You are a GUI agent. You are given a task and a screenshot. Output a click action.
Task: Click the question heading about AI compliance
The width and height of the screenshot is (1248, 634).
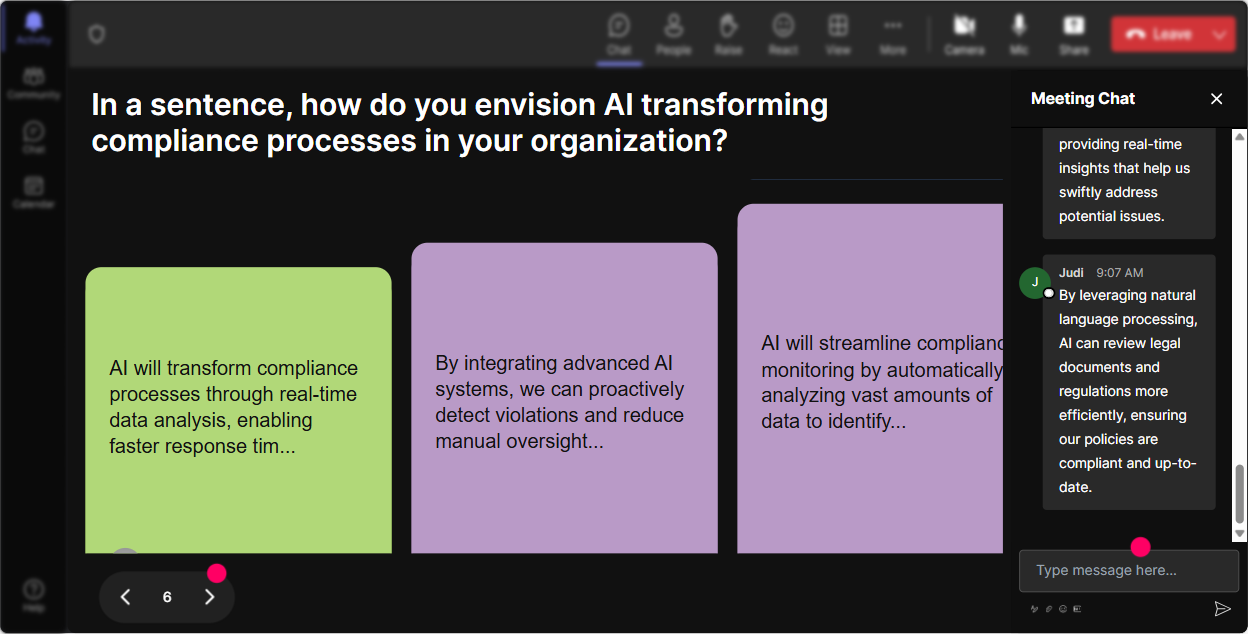(460, 122)
